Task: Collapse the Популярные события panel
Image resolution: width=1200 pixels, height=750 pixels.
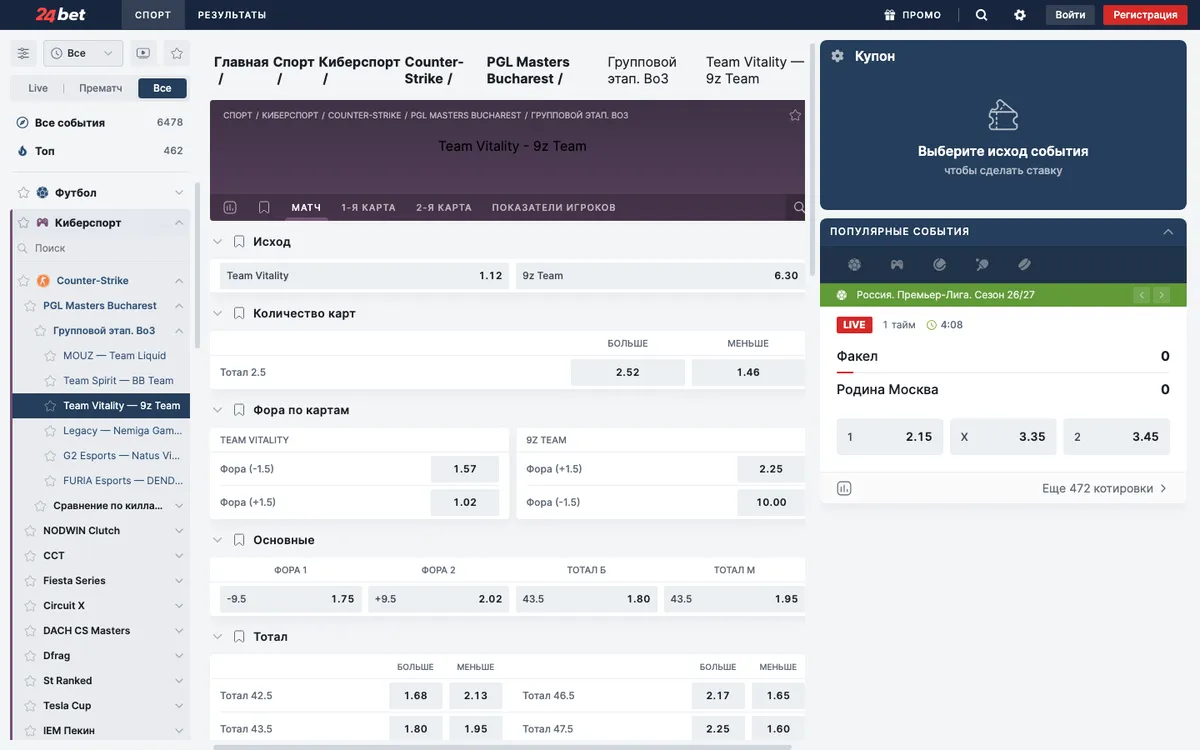Action: (x=1168, y=232)
